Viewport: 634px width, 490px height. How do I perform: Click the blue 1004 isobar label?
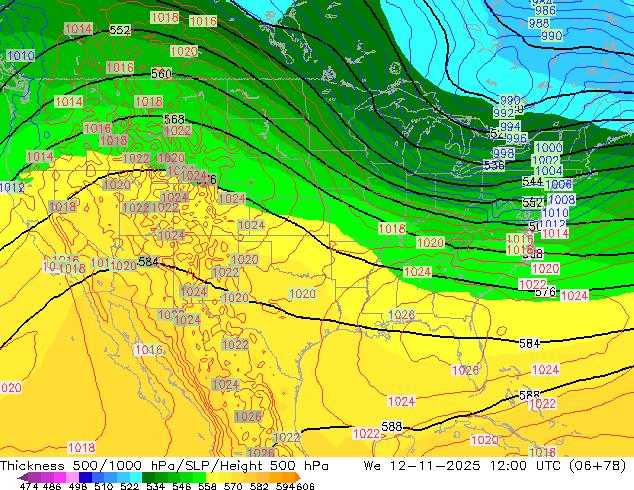549,171
